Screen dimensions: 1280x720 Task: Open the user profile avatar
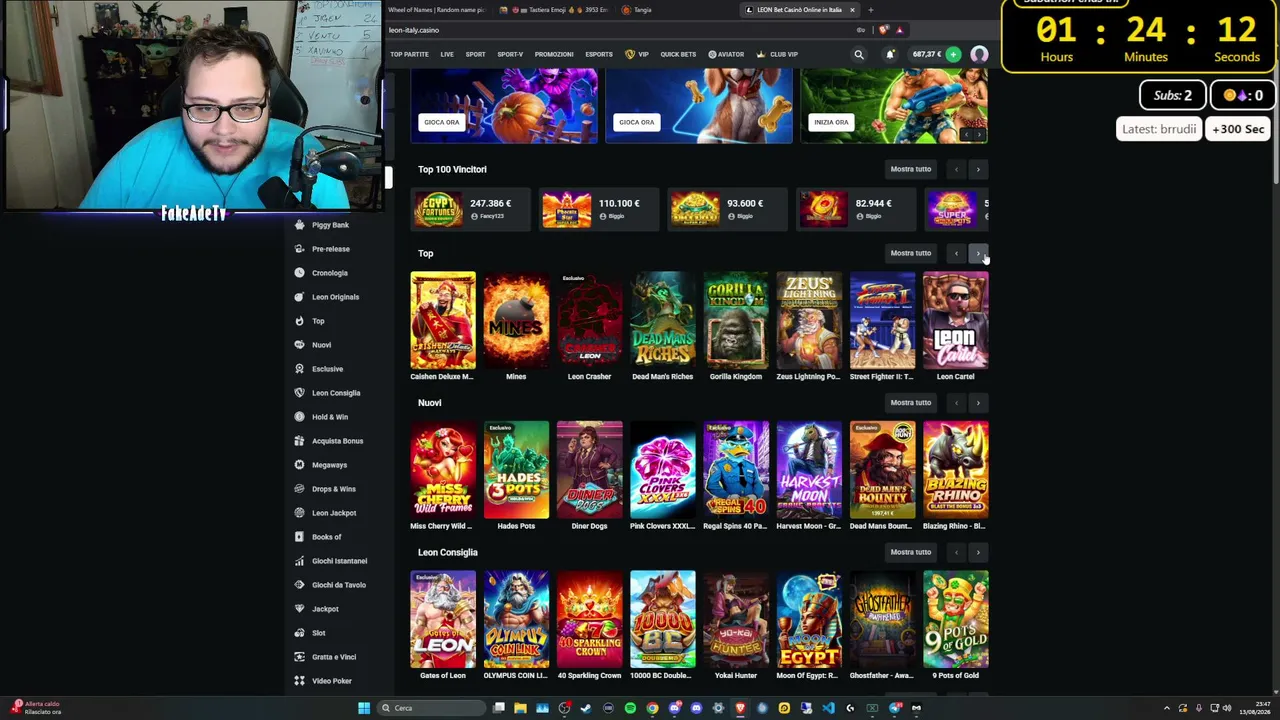click(979, 54)
